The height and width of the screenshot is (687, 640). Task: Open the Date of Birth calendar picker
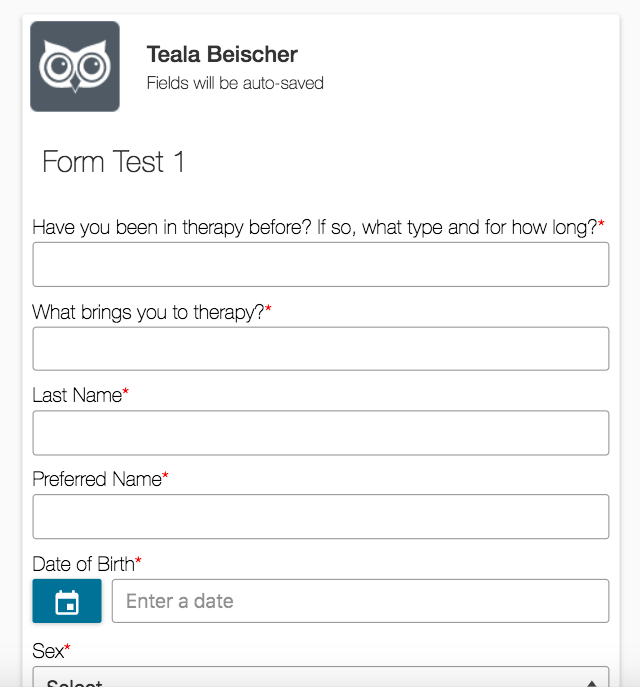point(67,601)
